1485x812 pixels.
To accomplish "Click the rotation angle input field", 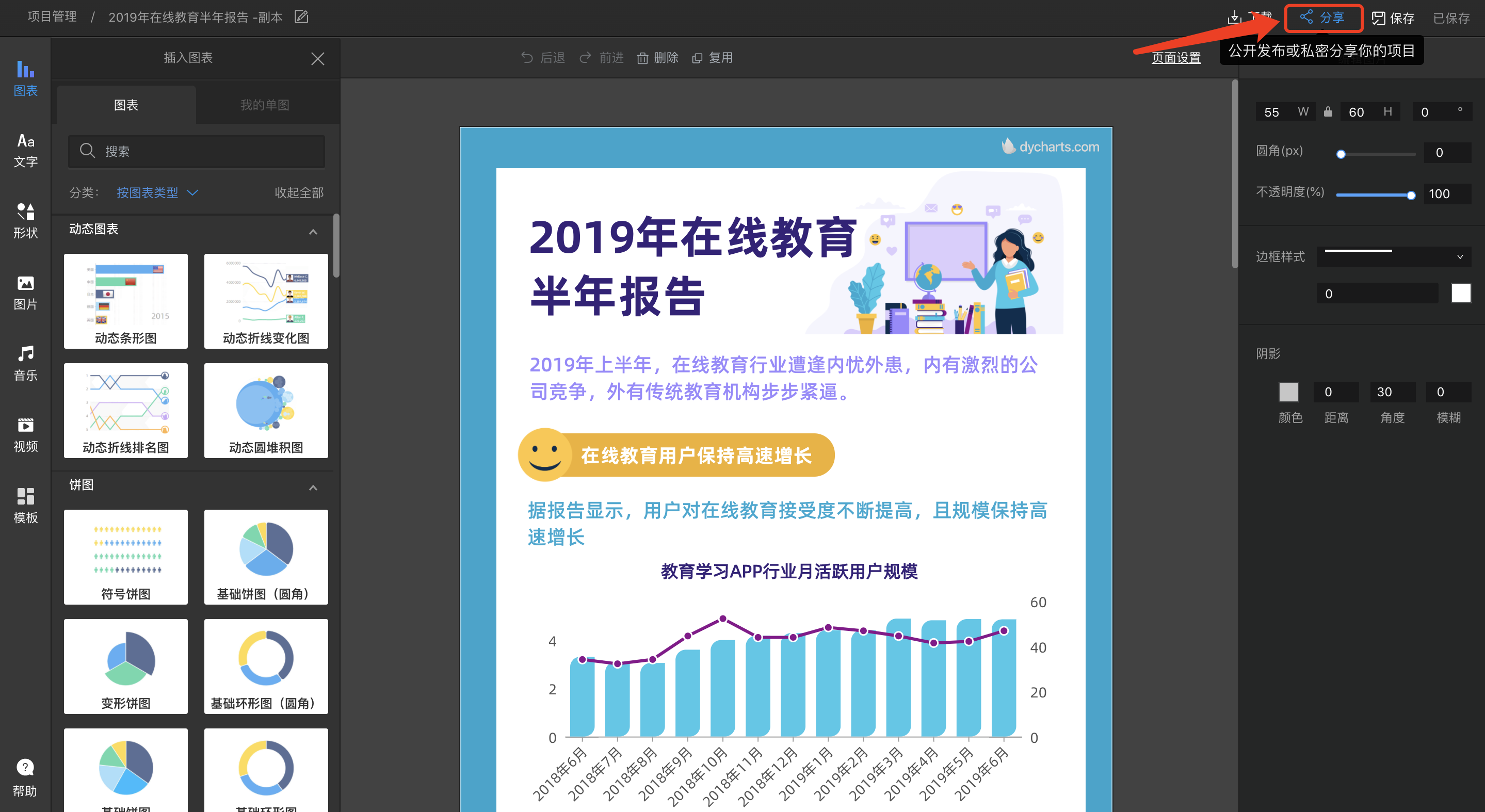I will tap(1442, 112).
